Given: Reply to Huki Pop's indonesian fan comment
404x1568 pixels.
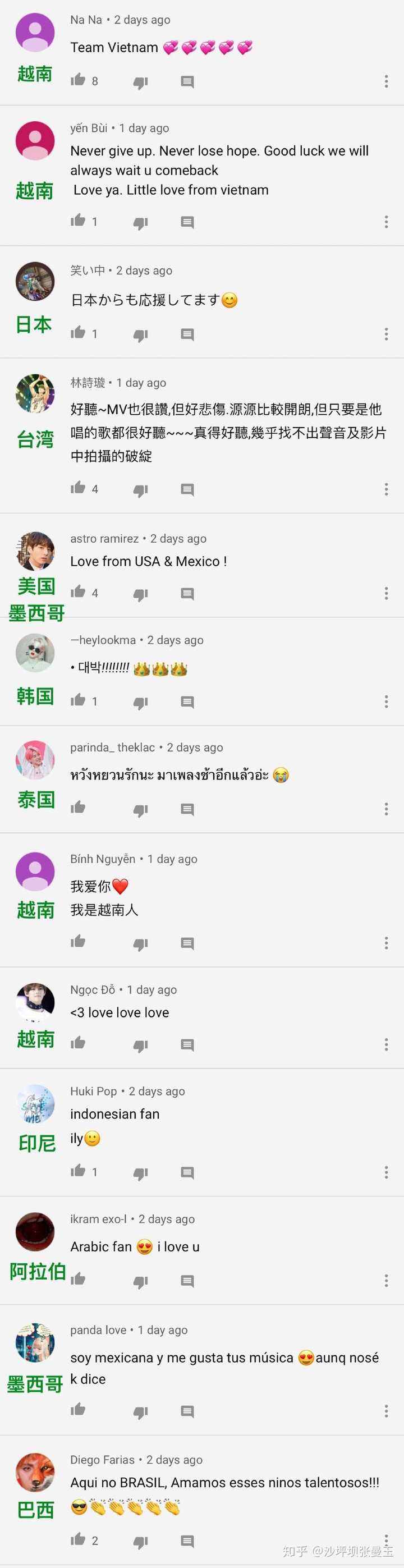Looking at the screenshot, I should (187, 1172).
